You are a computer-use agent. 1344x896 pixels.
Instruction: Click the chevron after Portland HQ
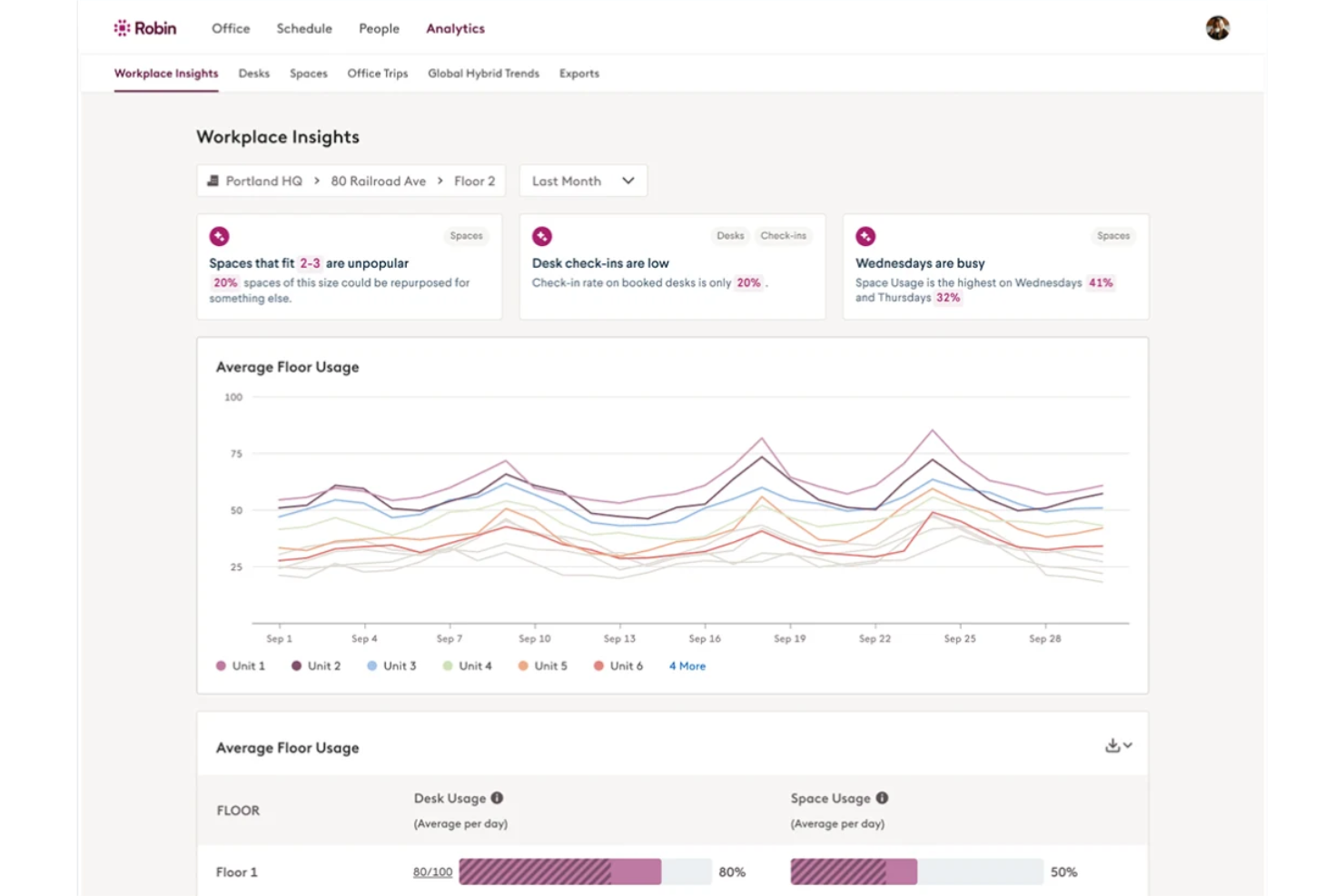pos(317,181)
